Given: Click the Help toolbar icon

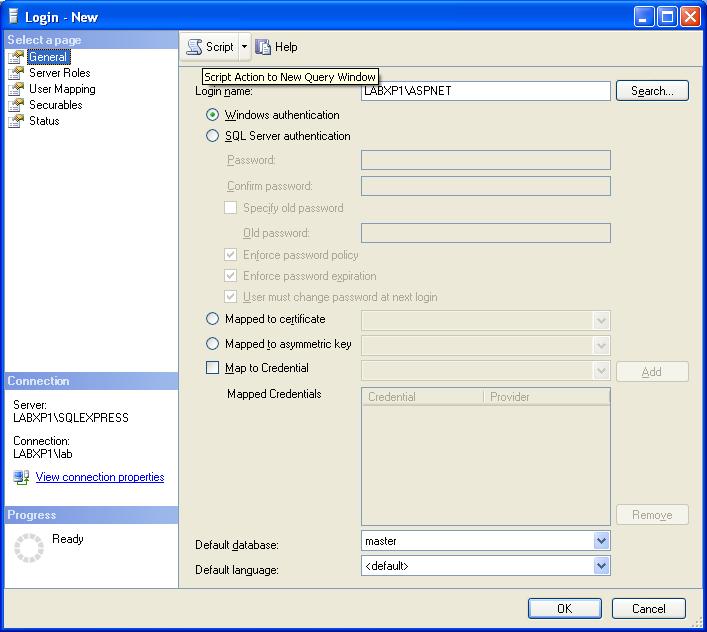Looking at the screenshot, I should [264, 47].
